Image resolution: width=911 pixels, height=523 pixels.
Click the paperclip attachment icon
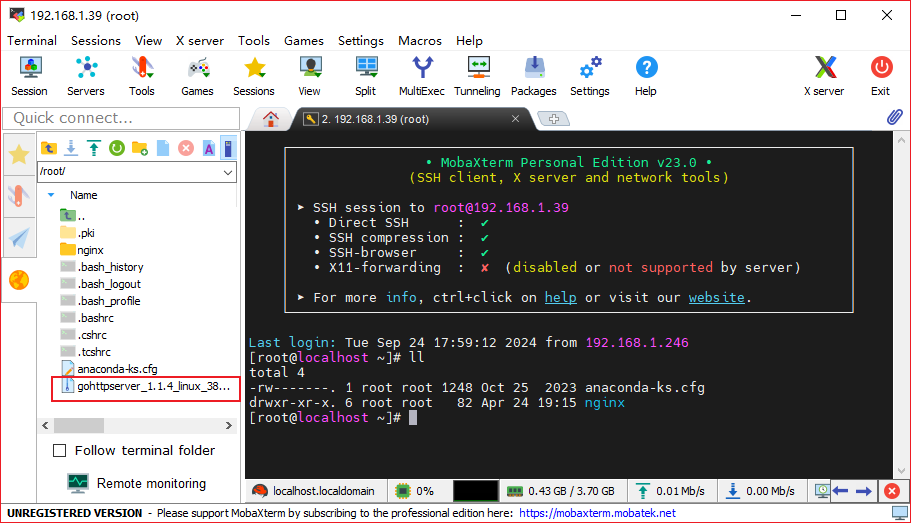[x=895, y=117]
